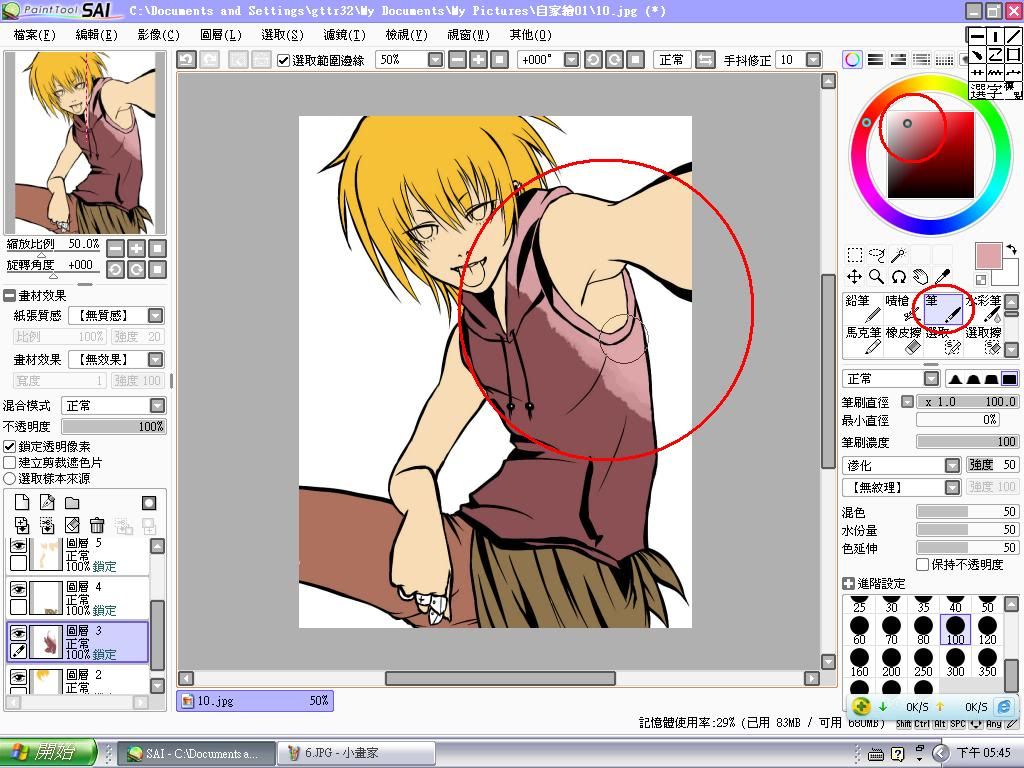Viewport: 1024px width, 768px height.
Task: Open 畫材效果 effect dropdown
Action: coord(155,360)
